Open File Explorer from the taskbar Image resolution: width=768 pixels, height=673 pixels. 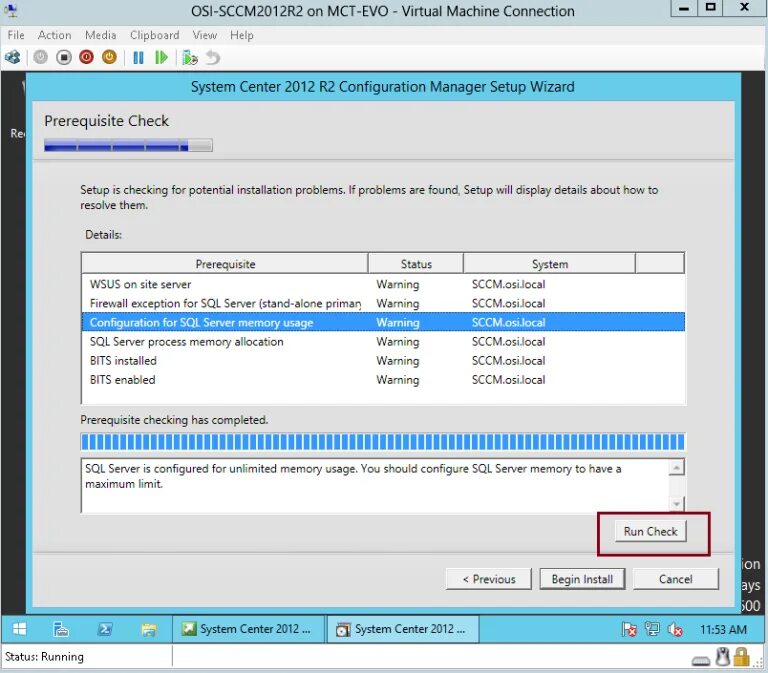tap(149, 629)
